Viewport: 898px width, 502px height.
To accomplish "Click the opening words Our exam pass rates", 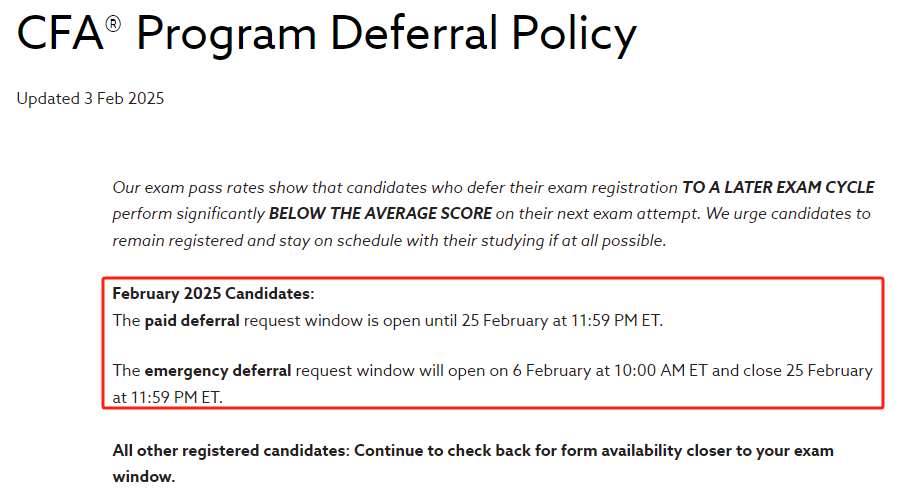I will [188, 188].
